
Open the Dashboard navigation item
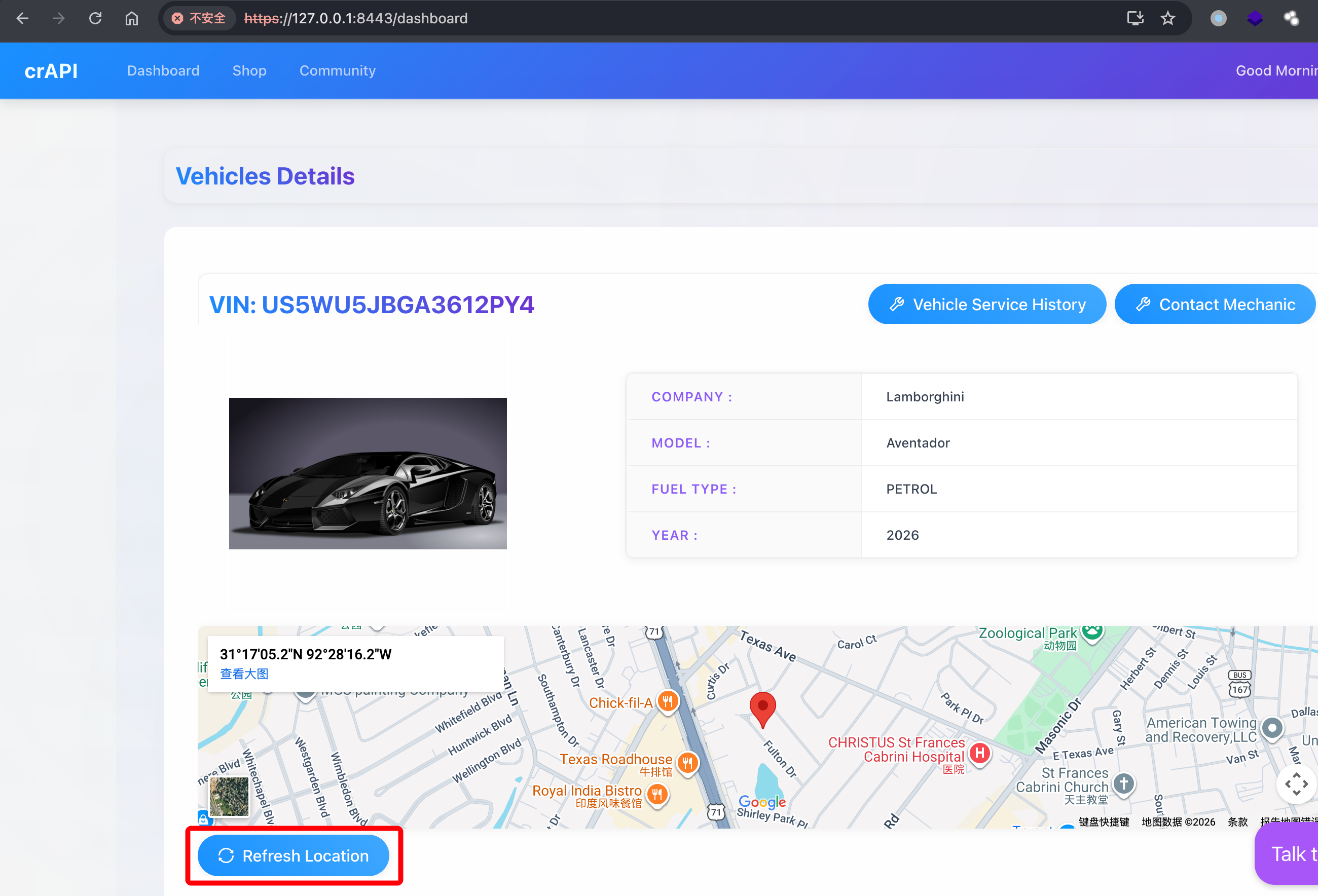click(x=163, y=71)
